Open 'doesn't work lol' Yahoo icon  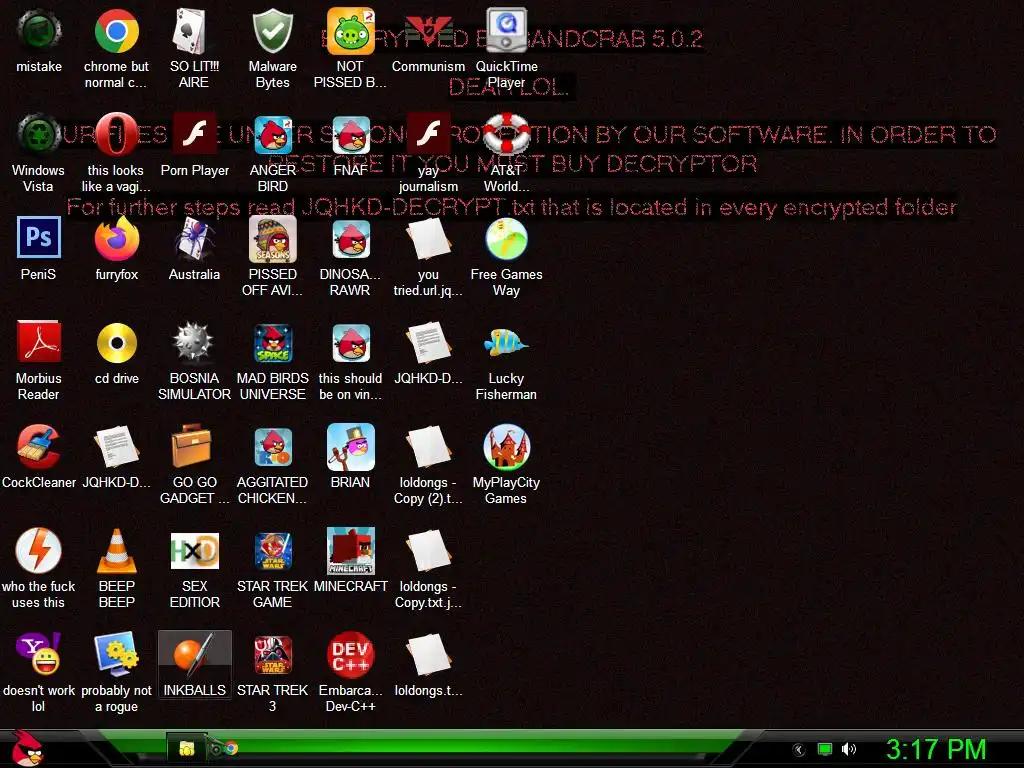pos(39,654)
